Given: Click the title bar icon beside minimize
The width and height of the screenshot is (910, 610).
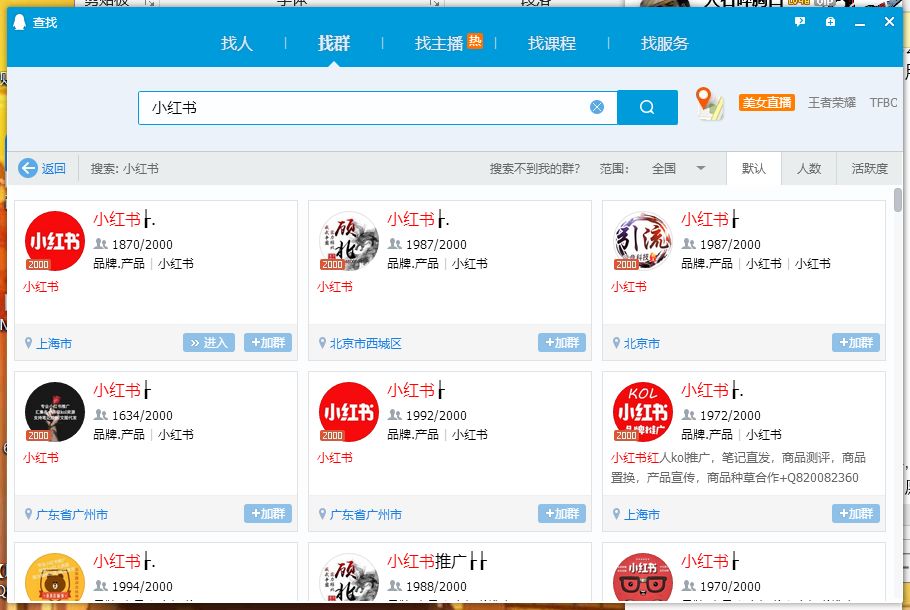Looking at the screenshot, I should point(830,22).
